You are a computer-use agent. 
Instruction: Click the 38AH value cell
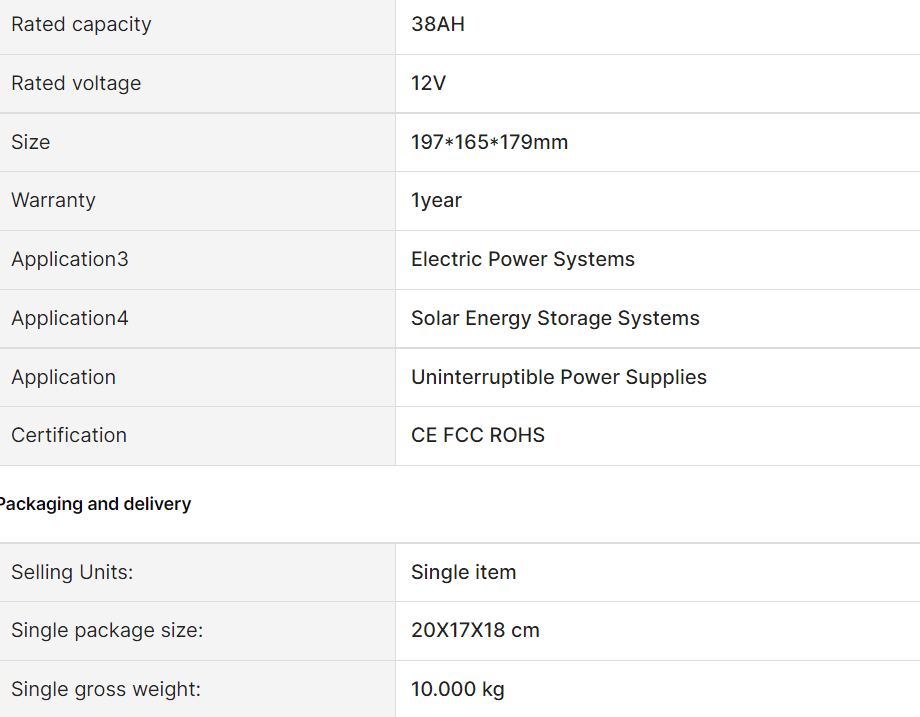[438, 25]
